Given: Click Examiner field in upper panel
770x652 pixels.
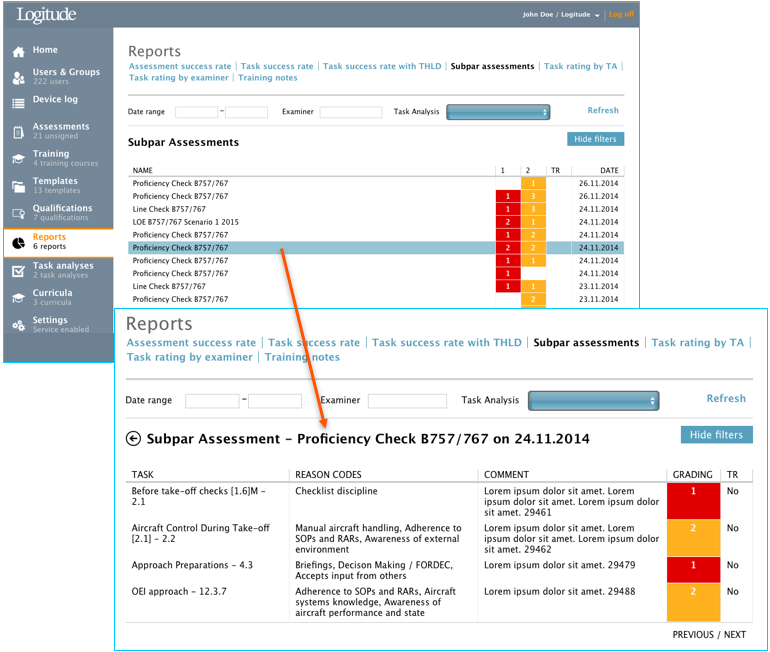Looking at the screenshot, I should (x=351, y=112).
